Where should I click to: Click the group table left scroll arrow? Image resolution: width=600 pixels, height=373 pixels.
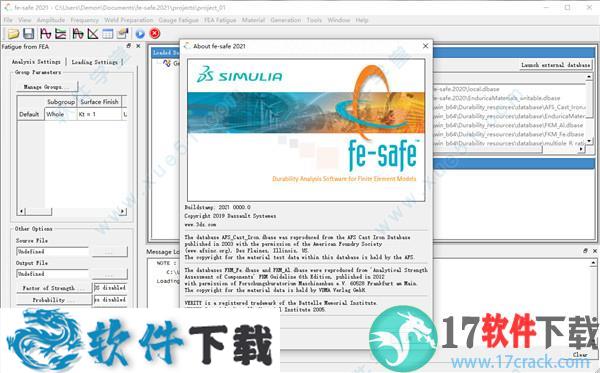[21, 211]
